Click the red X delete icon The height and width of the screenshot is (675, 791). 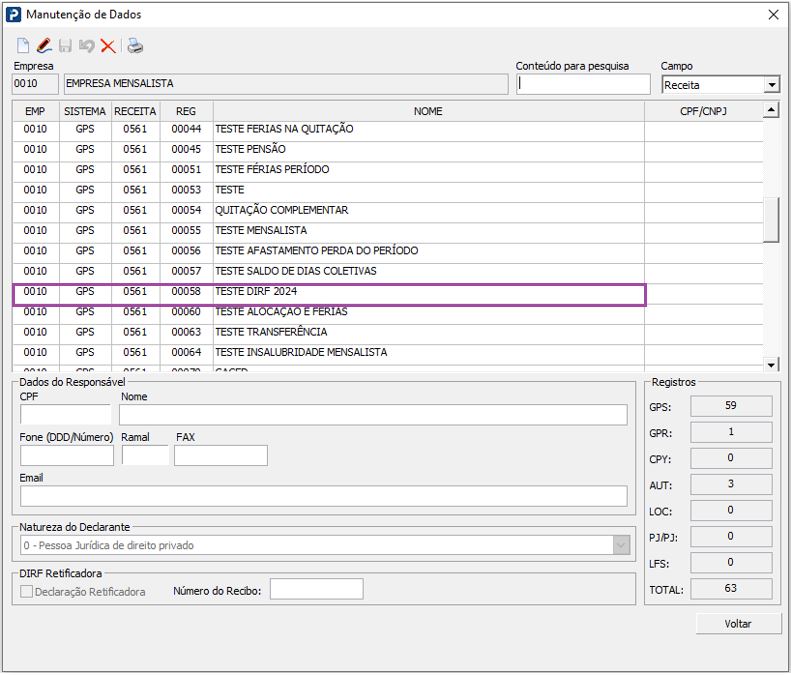click(107, 46)
